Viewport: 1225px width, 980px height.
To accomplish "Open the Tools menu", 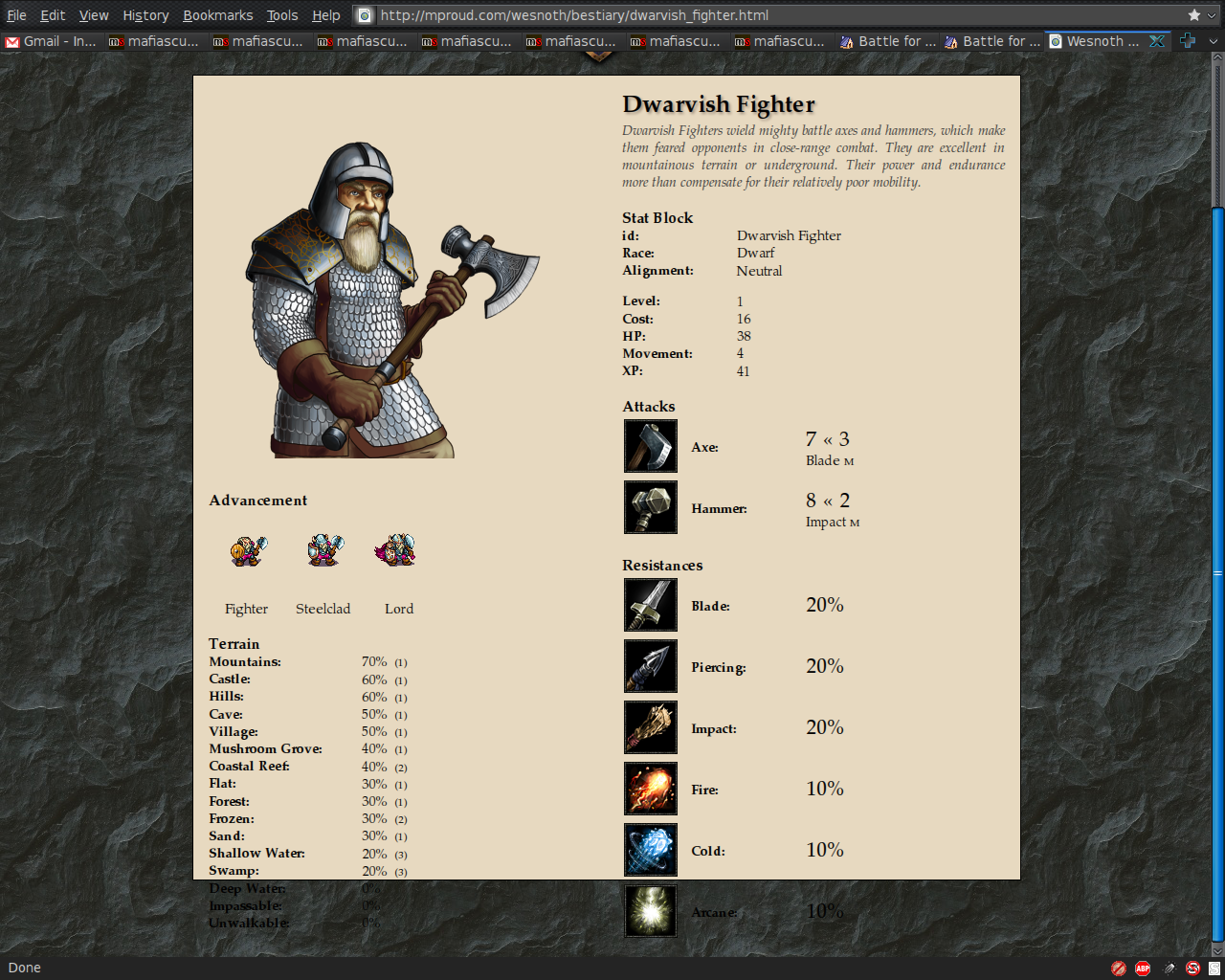I will pyautogui.click(x=282, y=15).
